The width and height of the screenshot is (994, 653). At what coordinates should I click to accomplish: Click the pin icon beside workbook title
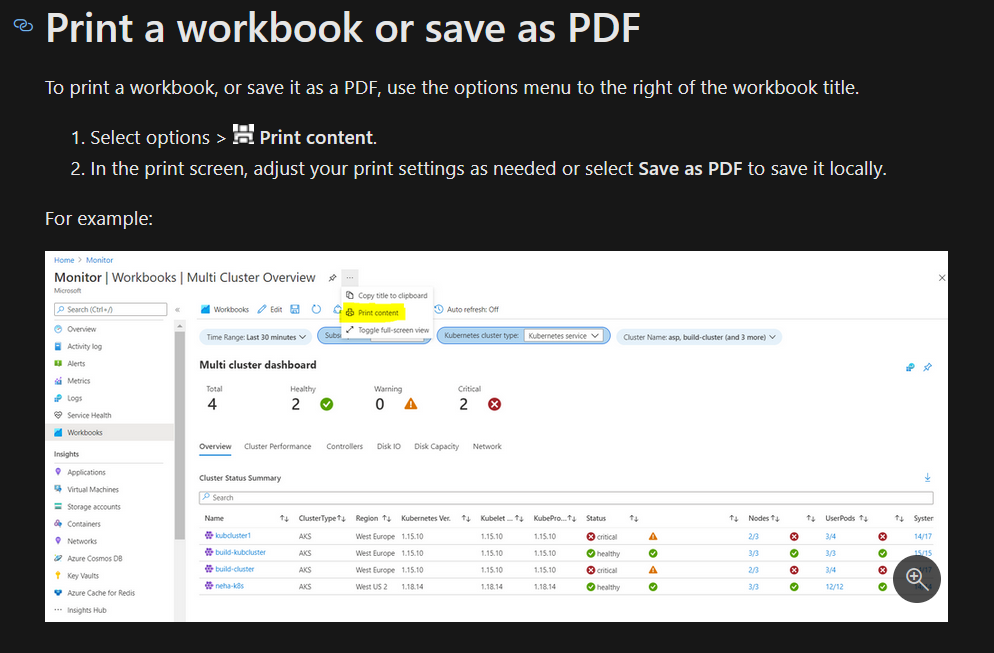tap(332, 278)
